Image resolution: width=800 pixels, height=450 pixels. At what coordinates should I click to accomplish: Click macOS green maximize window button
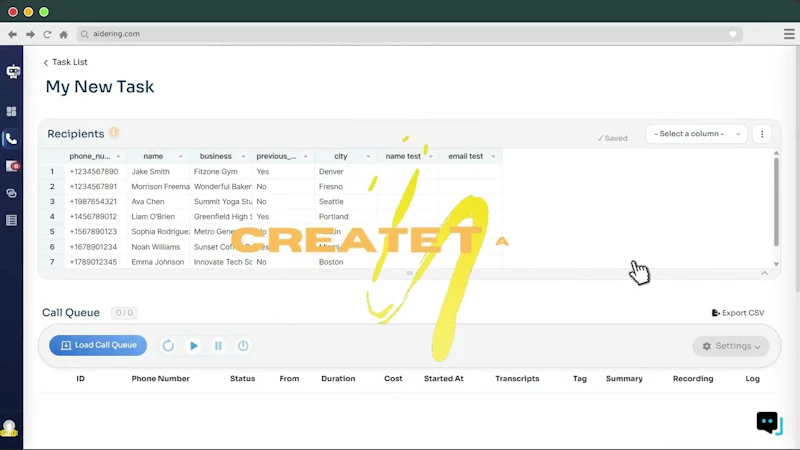44,12
